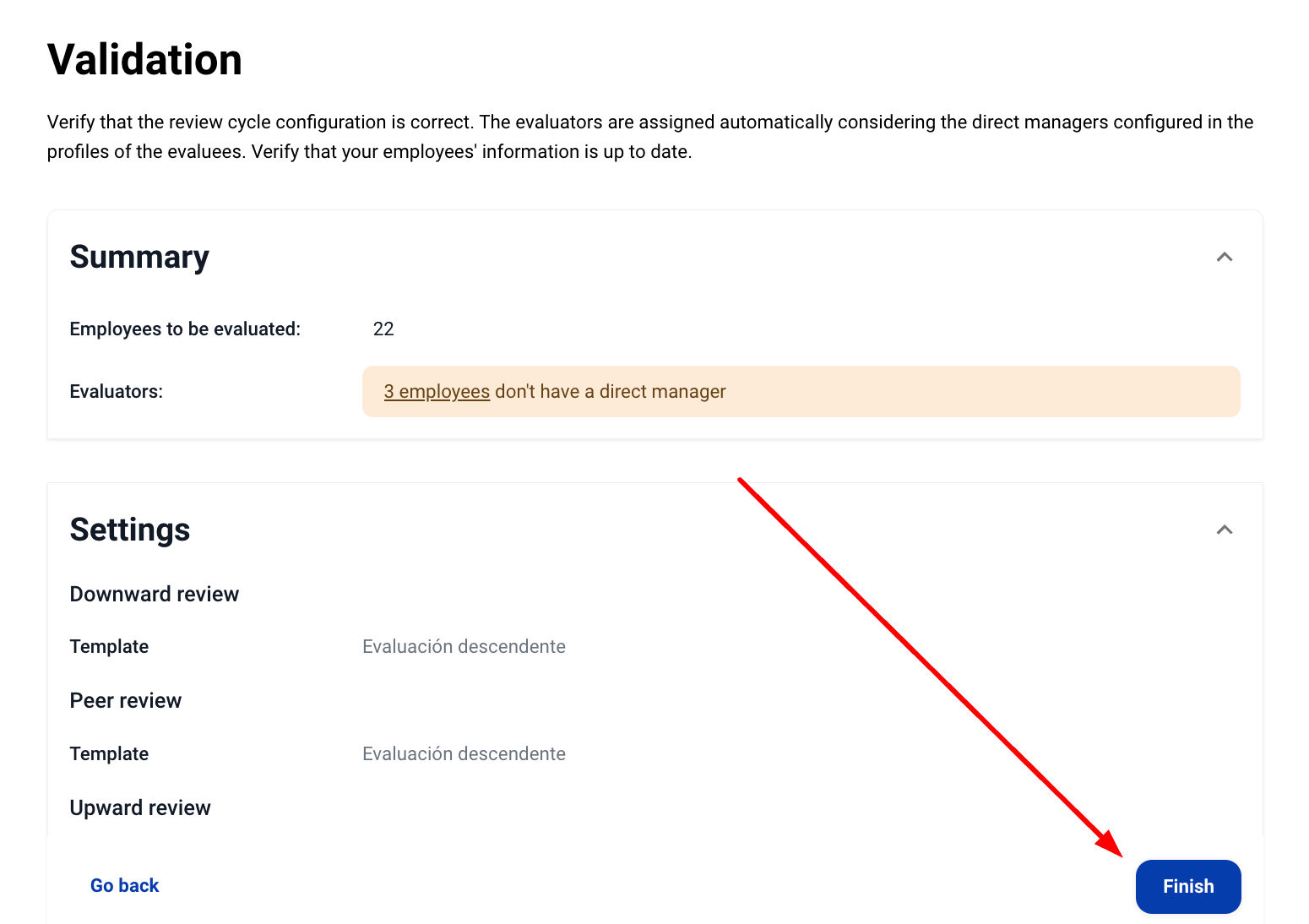The image size is (1309, 924).
Task: Click the Downward review template value
Action: [x=464, y=646]
